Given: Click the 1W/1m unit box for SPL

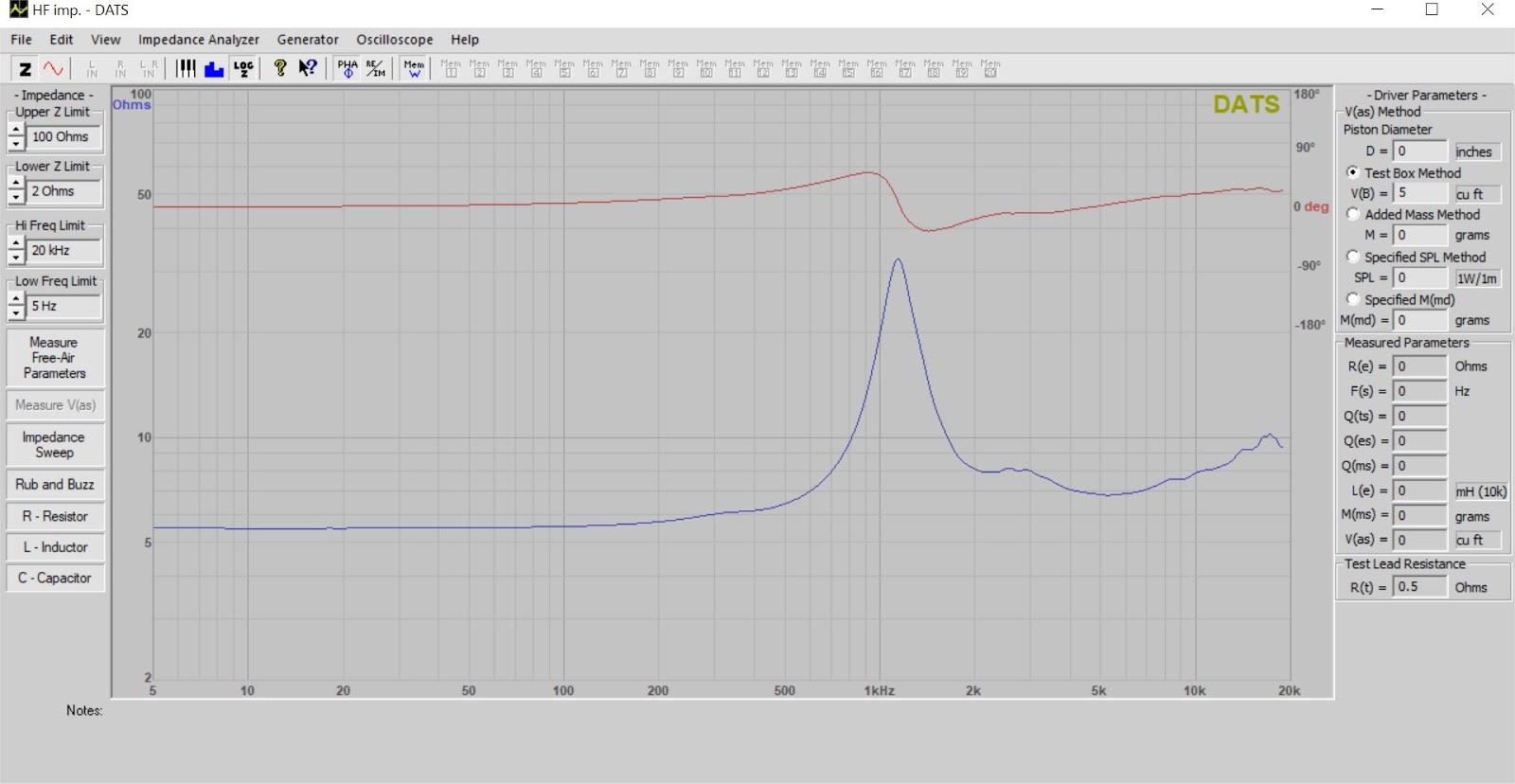Looking at the screenshot, I should pos(1478,278).
